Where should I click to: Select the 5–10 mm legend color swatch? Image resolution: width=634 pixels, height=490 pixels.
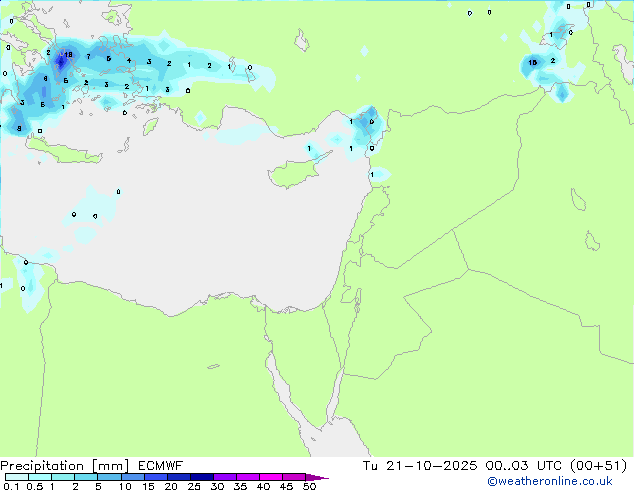[109, 477]
